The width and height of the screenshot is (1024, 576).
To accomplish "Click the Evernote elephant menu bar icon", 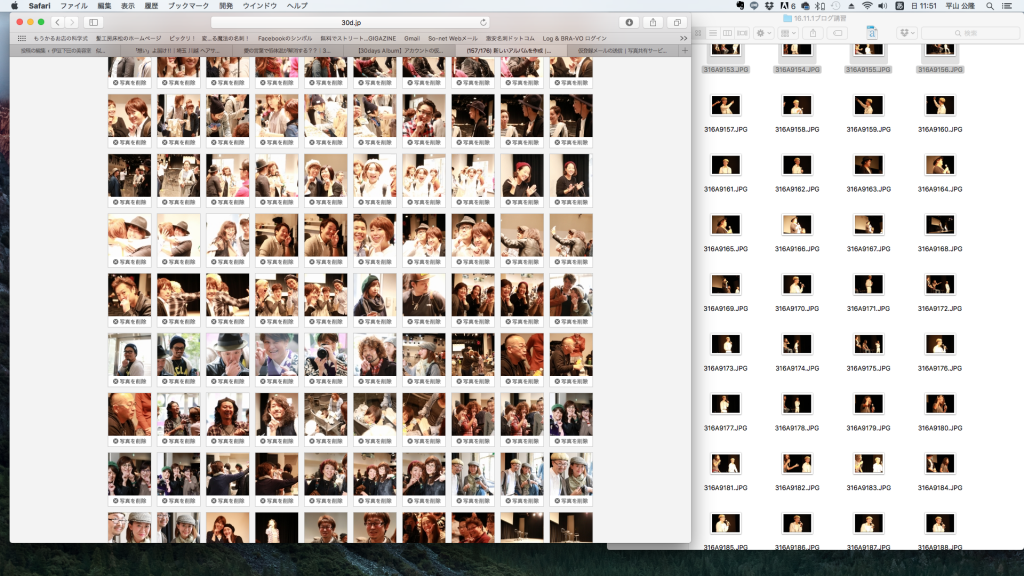I will point(740,6).
